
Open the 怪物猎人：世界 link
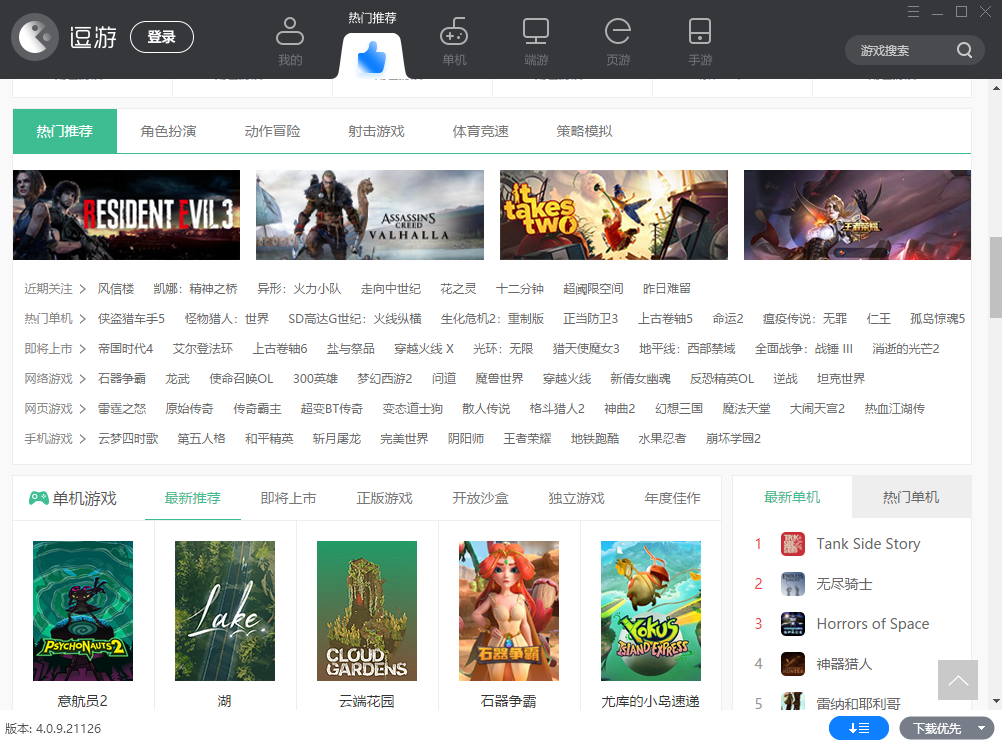[227, 319]
